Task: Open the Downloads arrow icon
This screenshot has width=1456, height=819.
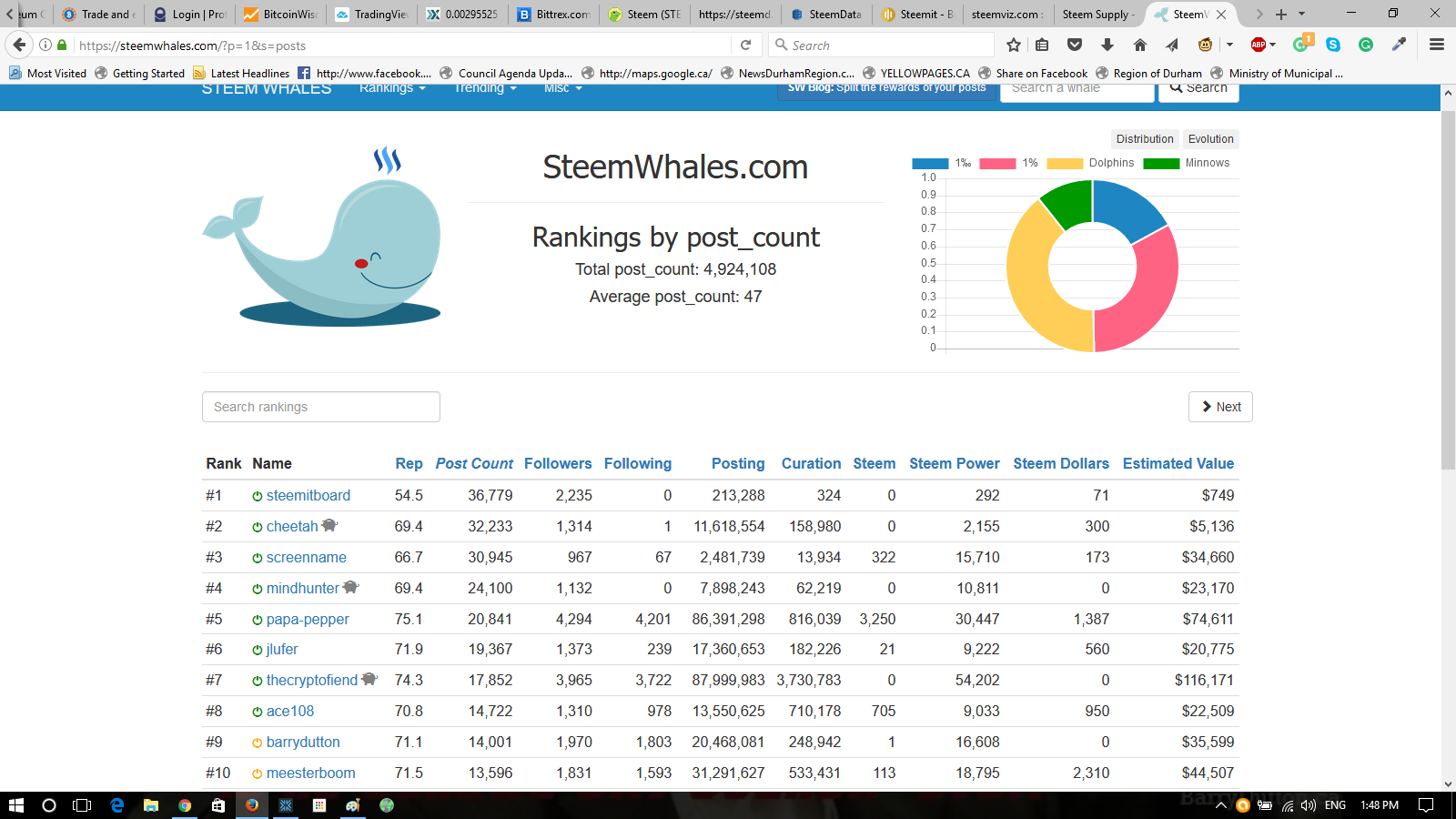Action: [x=1107, y=45]
